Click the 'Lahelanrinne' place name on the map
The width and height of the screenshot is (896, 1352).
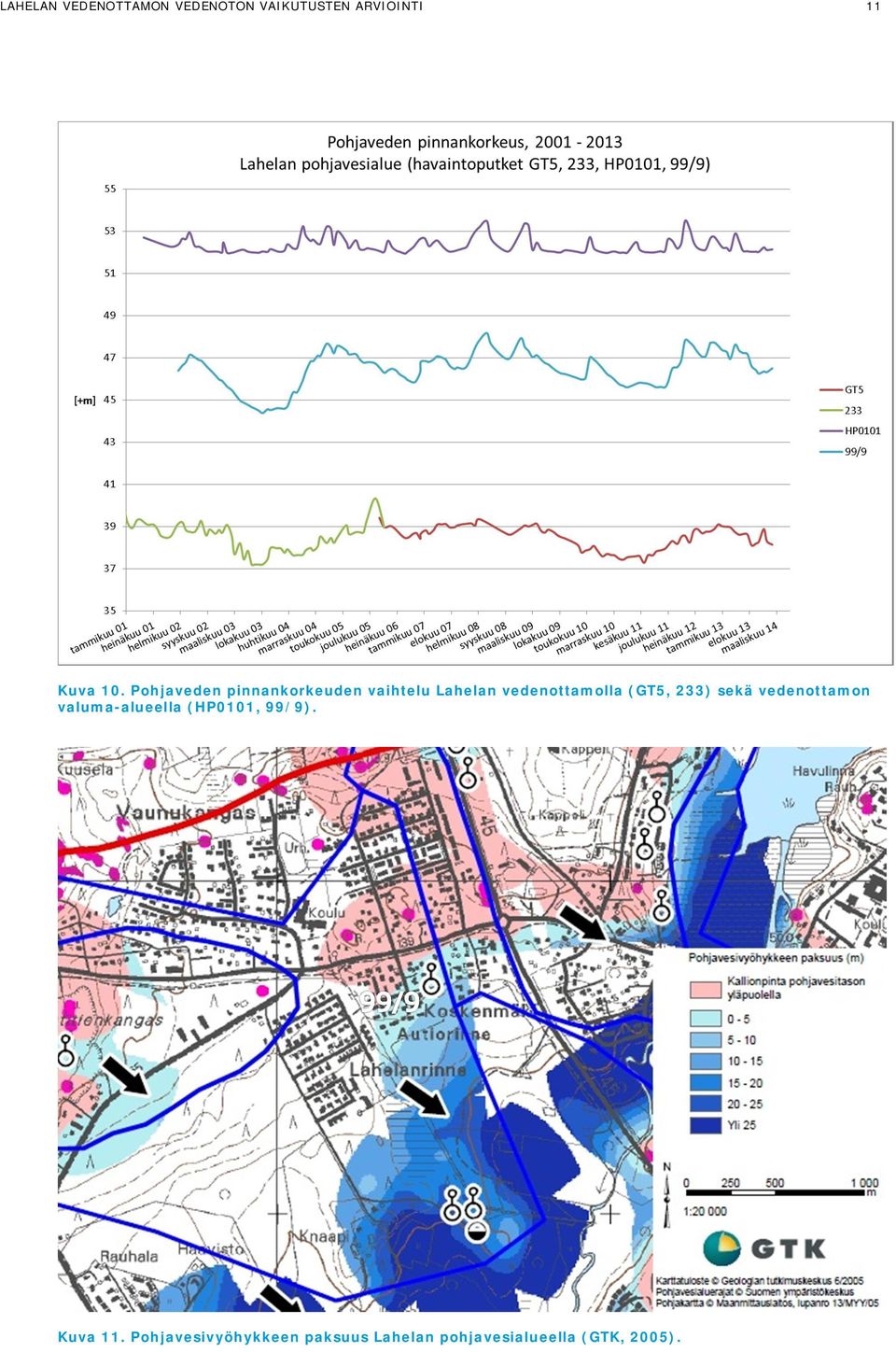408,1070
